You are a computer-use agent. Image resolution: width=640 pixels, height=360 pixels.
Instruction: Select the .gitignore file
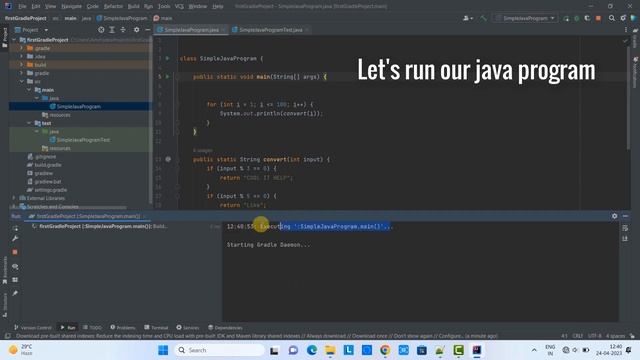click(42, 156)
